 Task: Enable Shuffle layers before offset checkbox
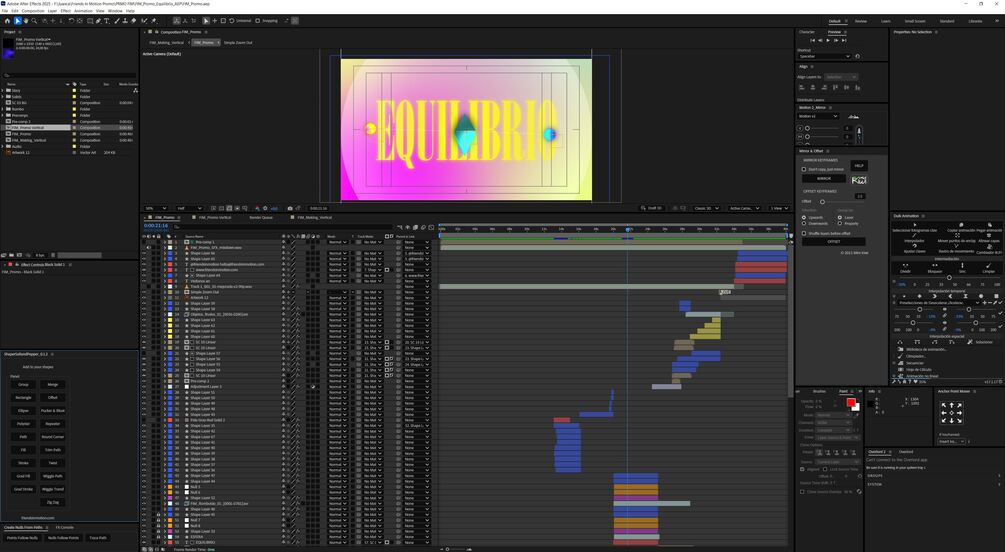pyautogui.click(x=804, y=233)
